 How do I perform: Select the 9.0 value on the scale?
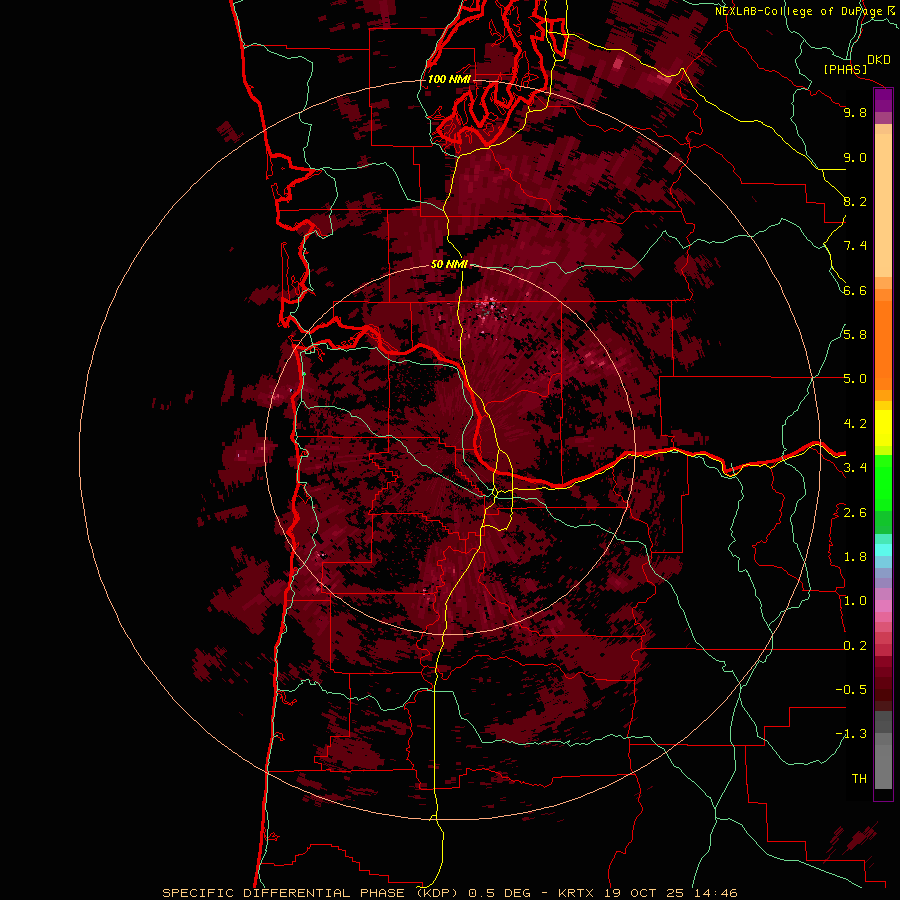[855, 157]
